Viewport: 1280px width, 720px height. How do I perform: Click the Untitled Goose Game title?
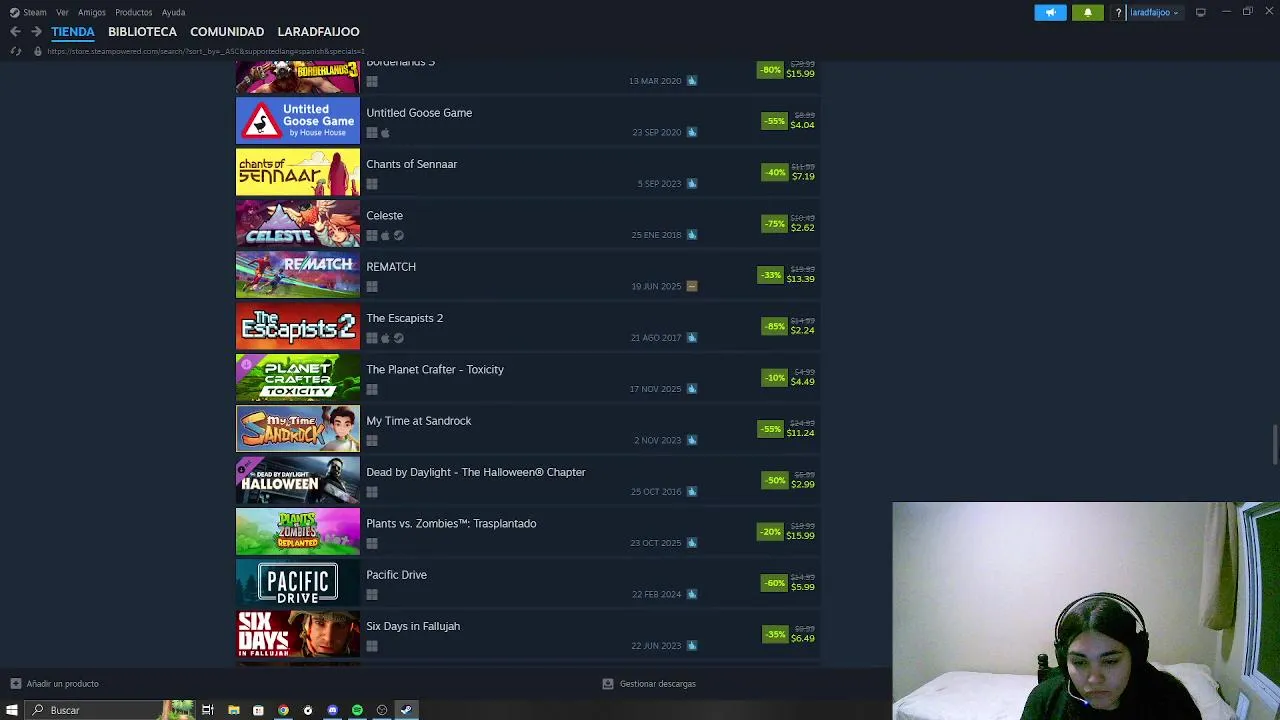coord(419,113)
